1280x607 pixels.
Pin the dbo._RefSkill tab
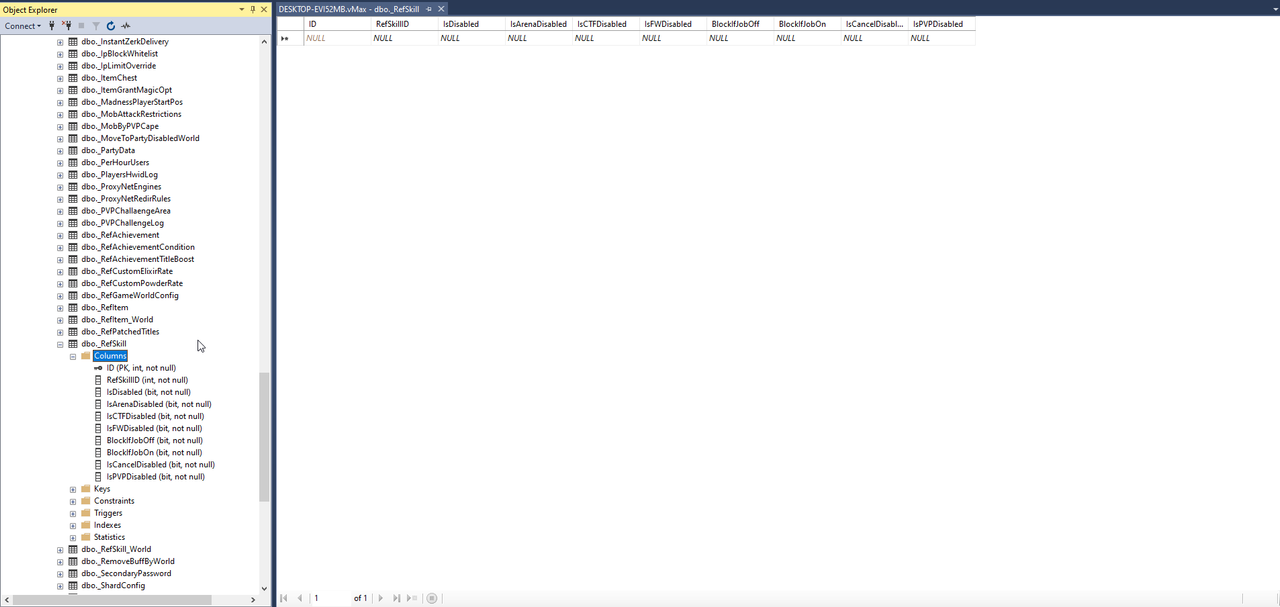(x=429, y=8)
